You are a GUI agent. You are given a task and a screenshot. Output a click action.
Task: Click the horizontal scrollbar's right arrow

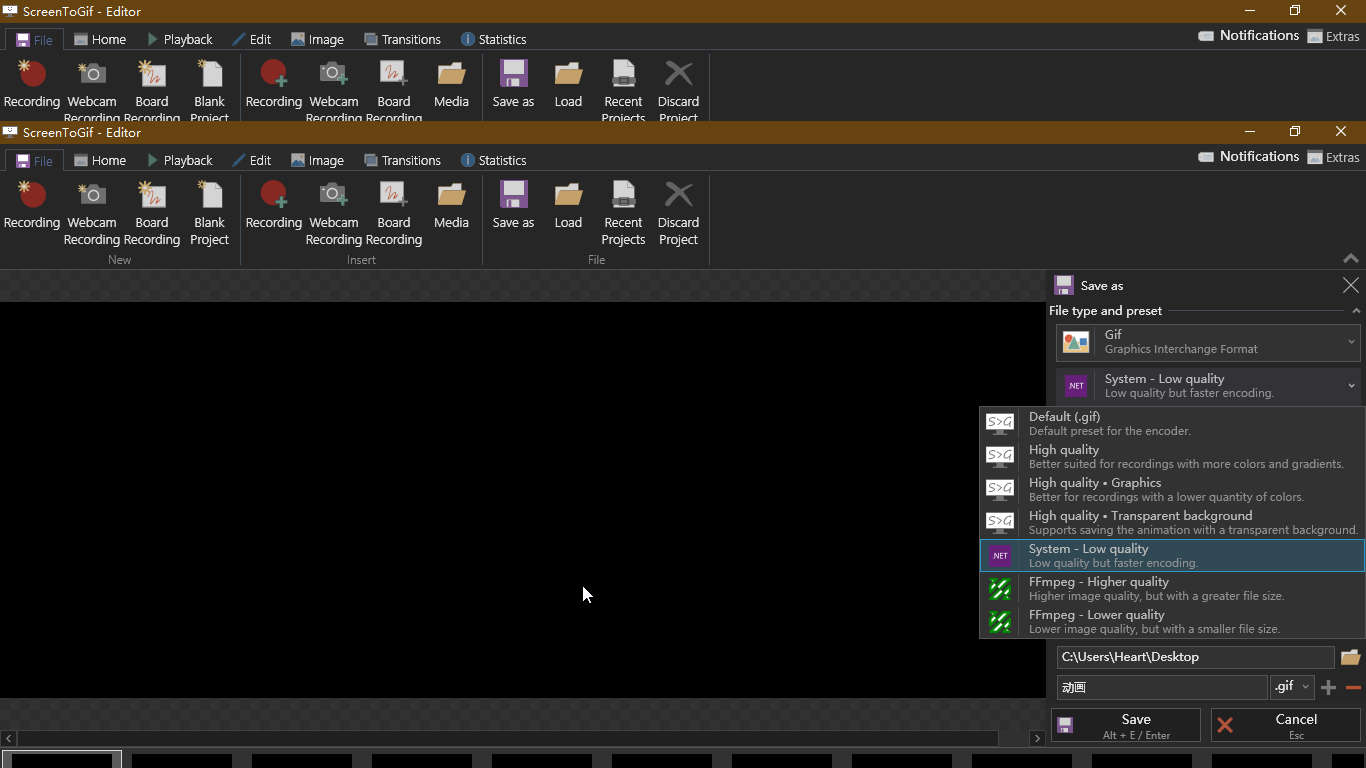1037,738
